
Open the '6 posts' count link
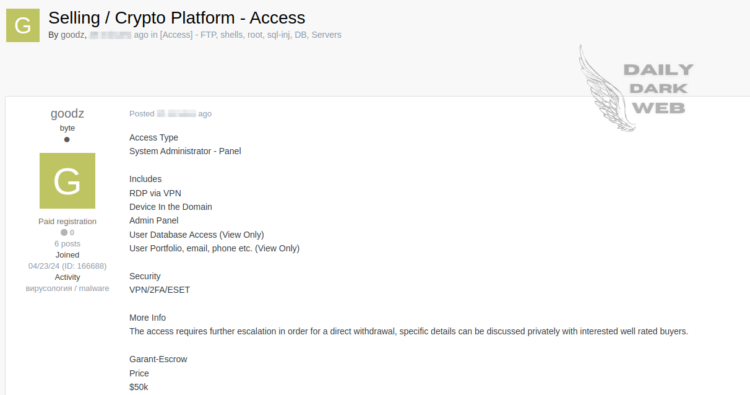pos(67,244)
